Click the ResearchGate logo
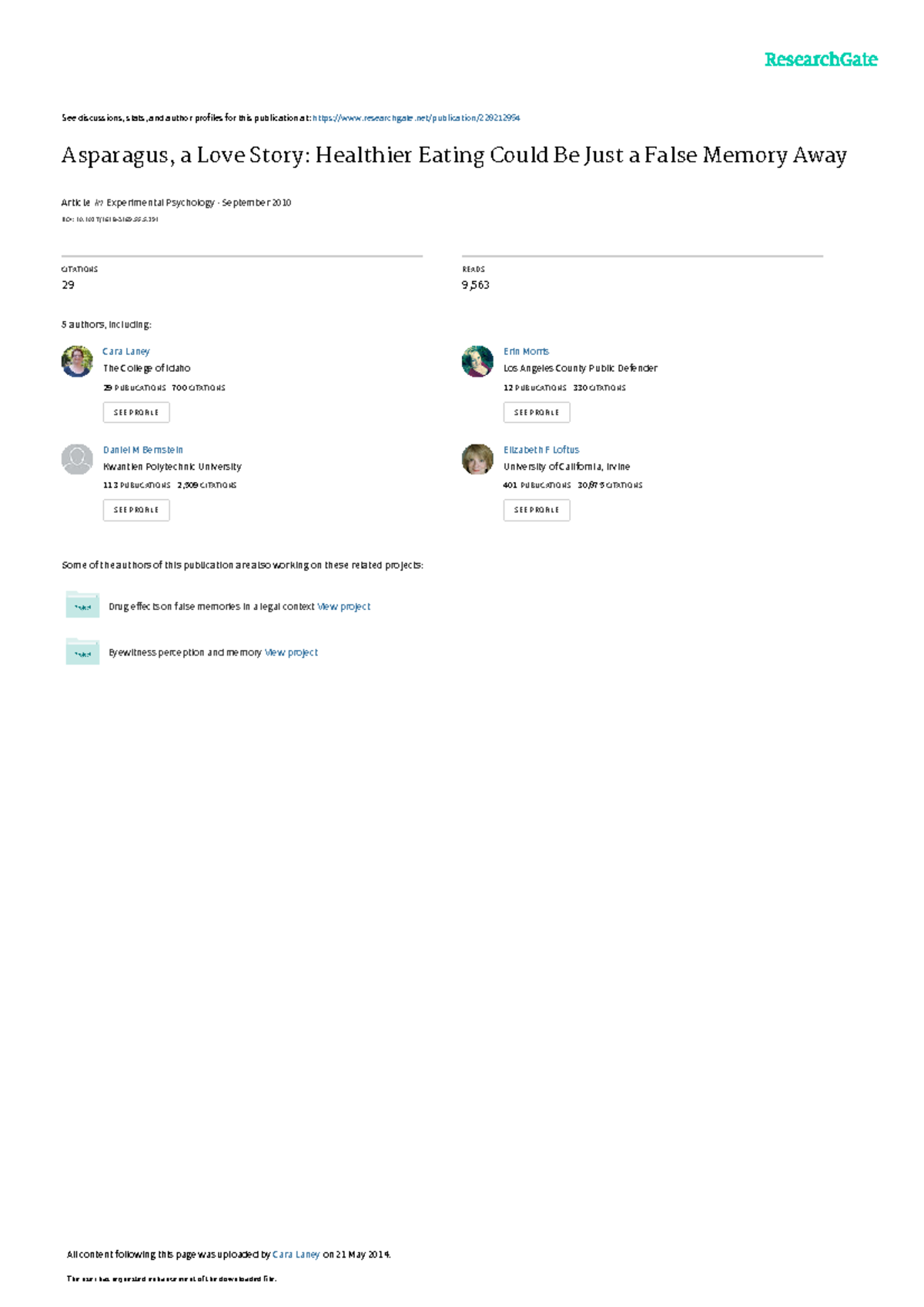Screen dimensions: 924x1307 [821, 59]
